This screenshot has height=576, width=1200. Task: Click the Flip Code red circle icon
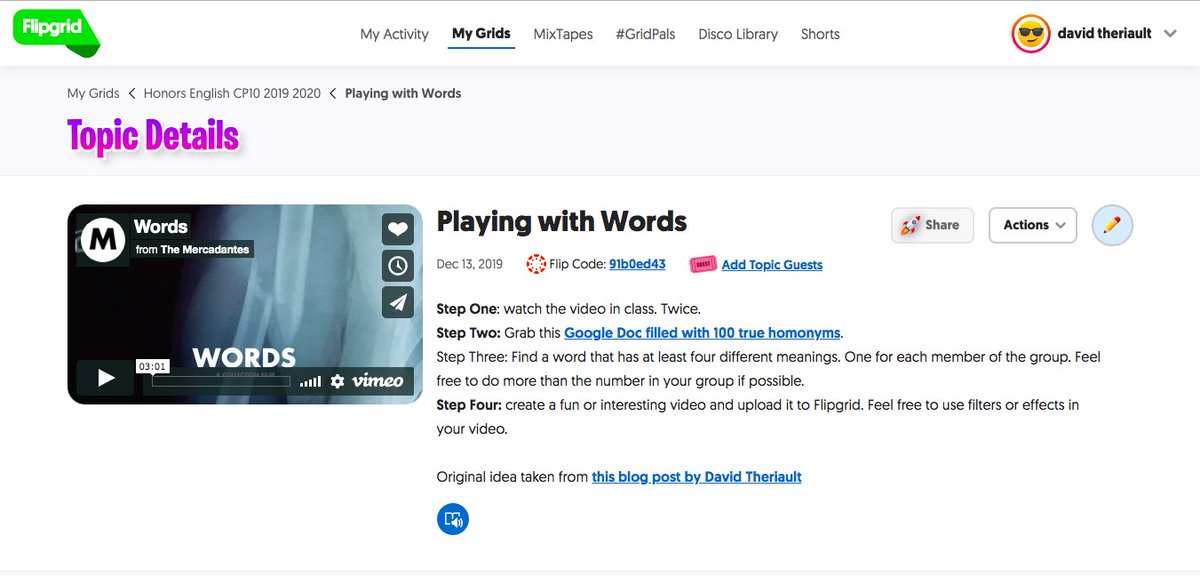point(536,265)
